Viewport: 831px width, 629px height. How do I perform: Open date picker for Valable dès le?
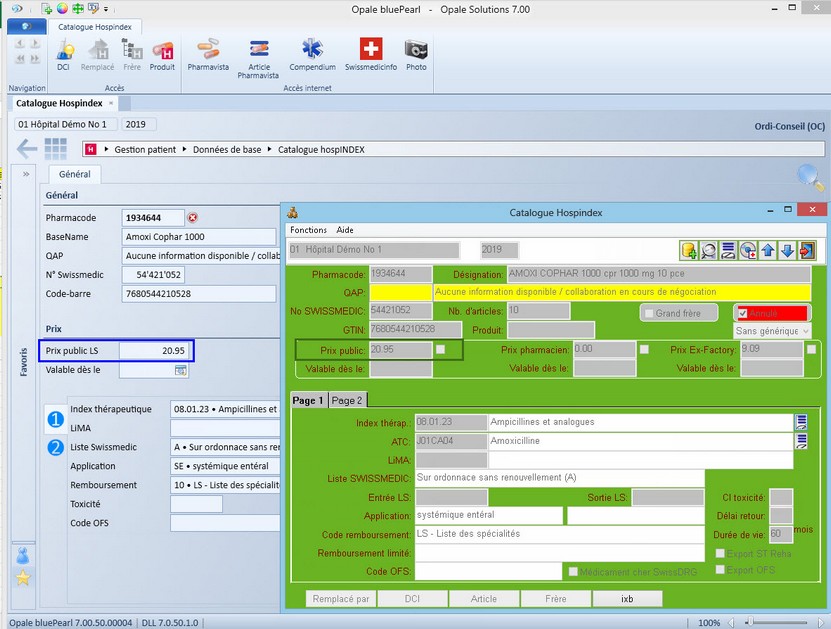pyautogui.click(x=181, y=370)
